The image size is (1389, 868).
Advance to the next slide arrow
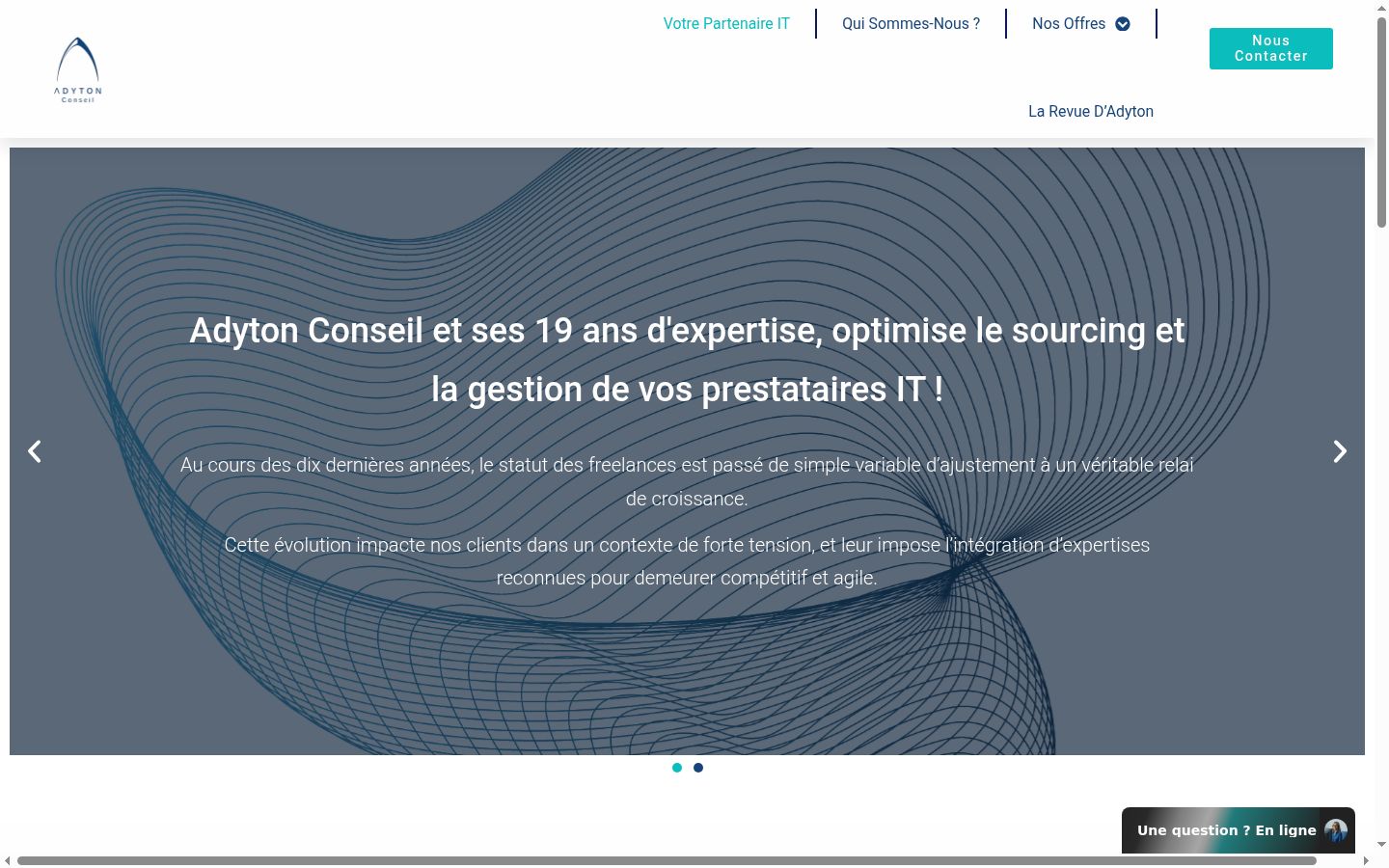pyautogui.click(x=1340, y=451)
